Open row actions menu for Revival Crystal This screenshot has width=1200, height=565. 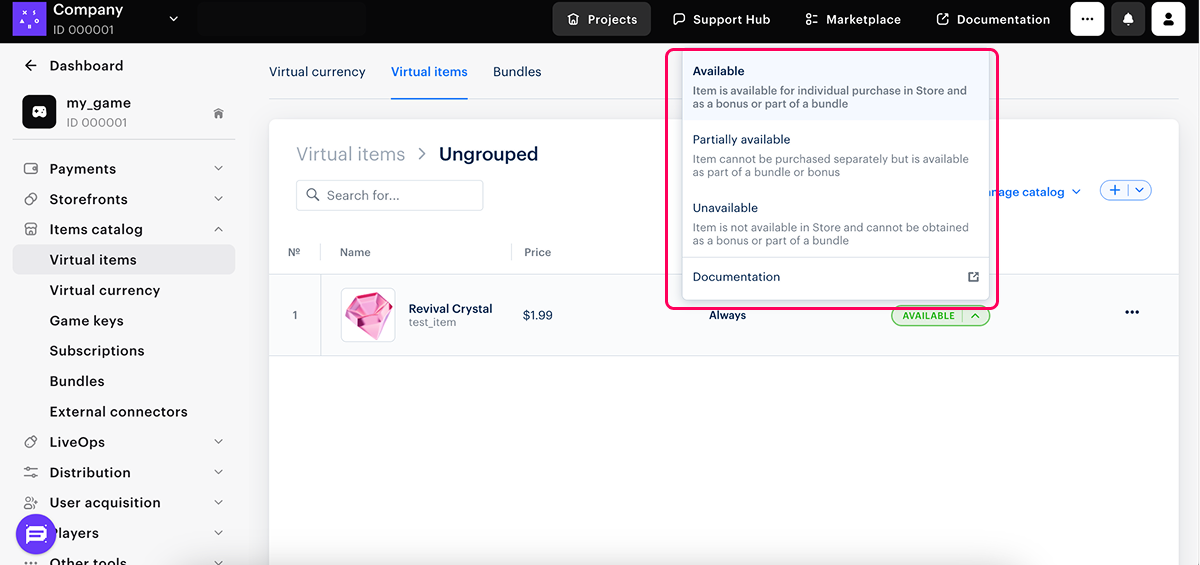click(x=1131, y=313)
